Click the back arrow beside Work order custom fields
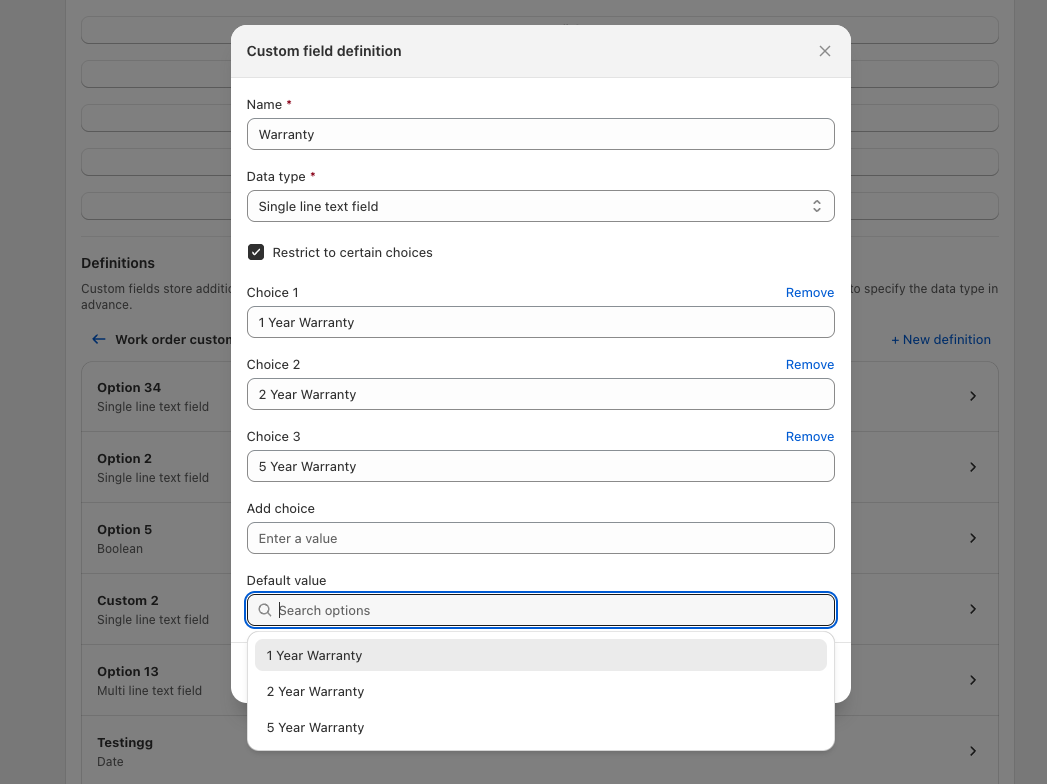1047x784 pixels. pos(98,339)
